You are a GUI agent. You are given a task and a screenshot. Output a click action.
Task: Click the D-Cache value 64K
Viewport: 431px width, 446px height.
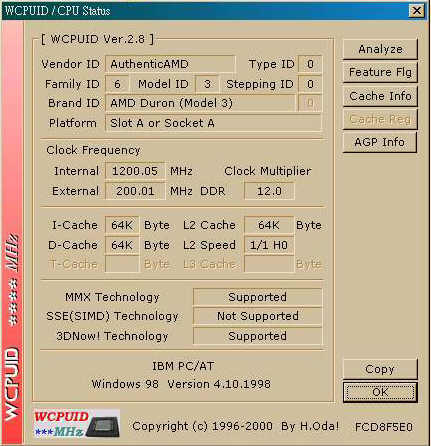coord(122,245)
